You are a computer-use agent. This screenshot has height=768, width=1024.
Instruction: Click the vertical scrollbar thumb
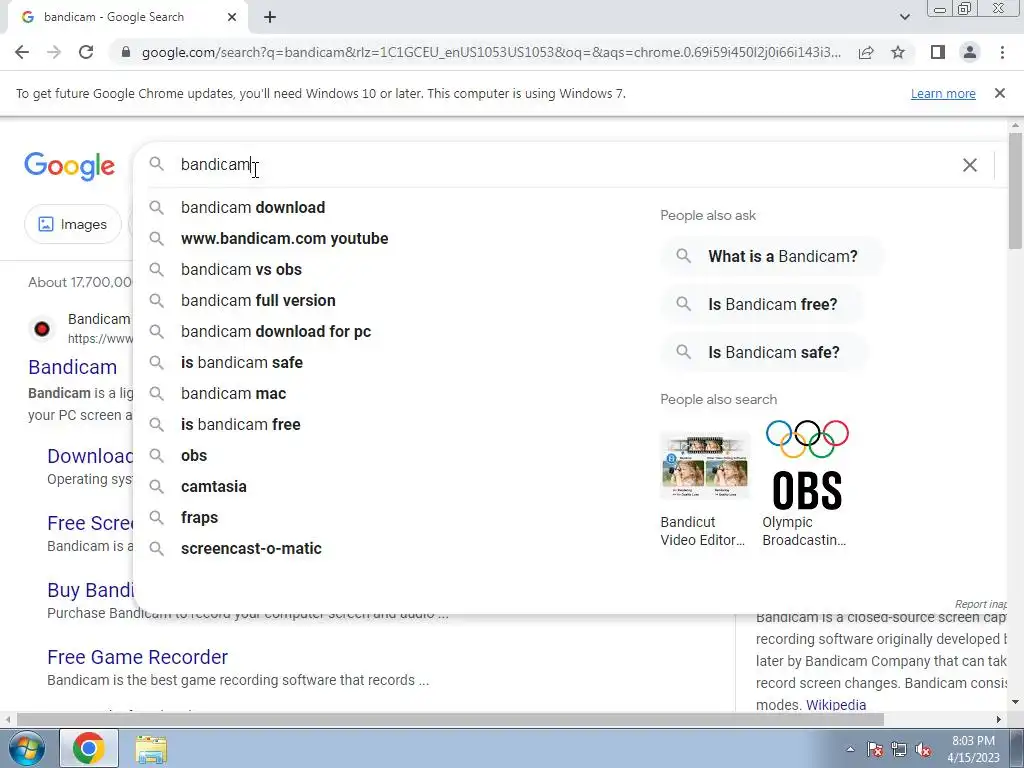(1015, 191)
